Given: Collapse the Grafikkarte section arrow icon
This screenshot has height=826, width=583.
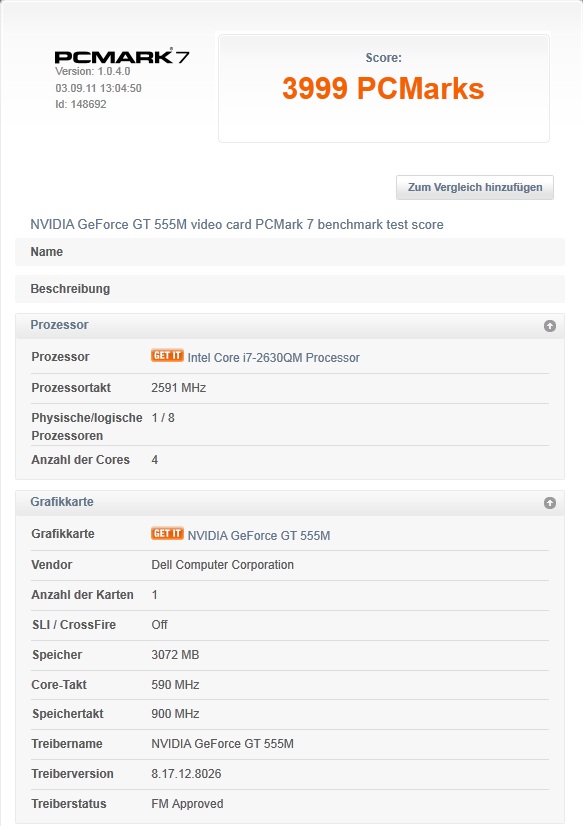Looking at the screenshot, I should (549, 503).
